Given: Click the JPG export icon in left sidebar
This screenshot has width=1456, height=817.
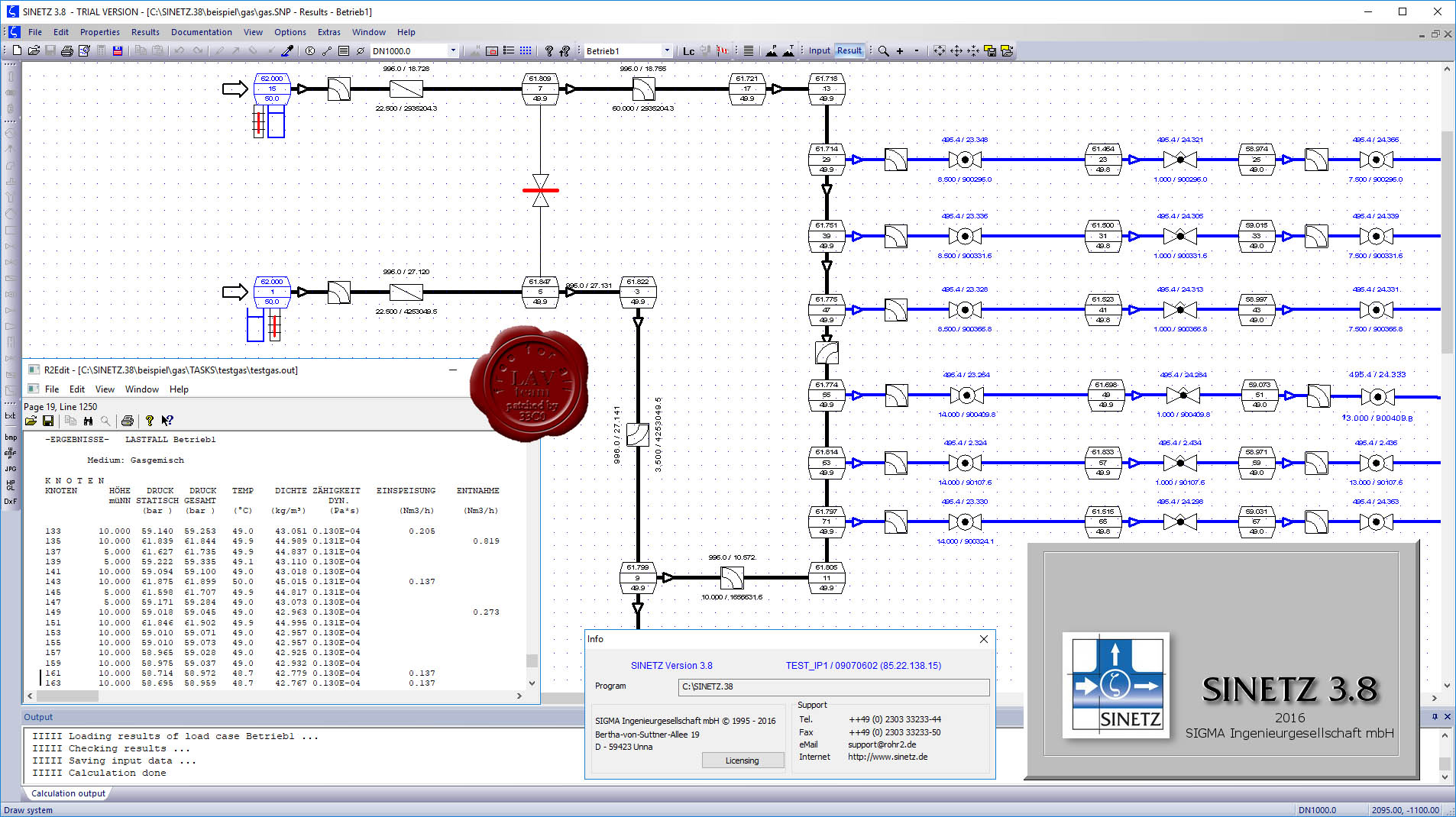Looking at the screenshot, I should (x=10, y=469).
